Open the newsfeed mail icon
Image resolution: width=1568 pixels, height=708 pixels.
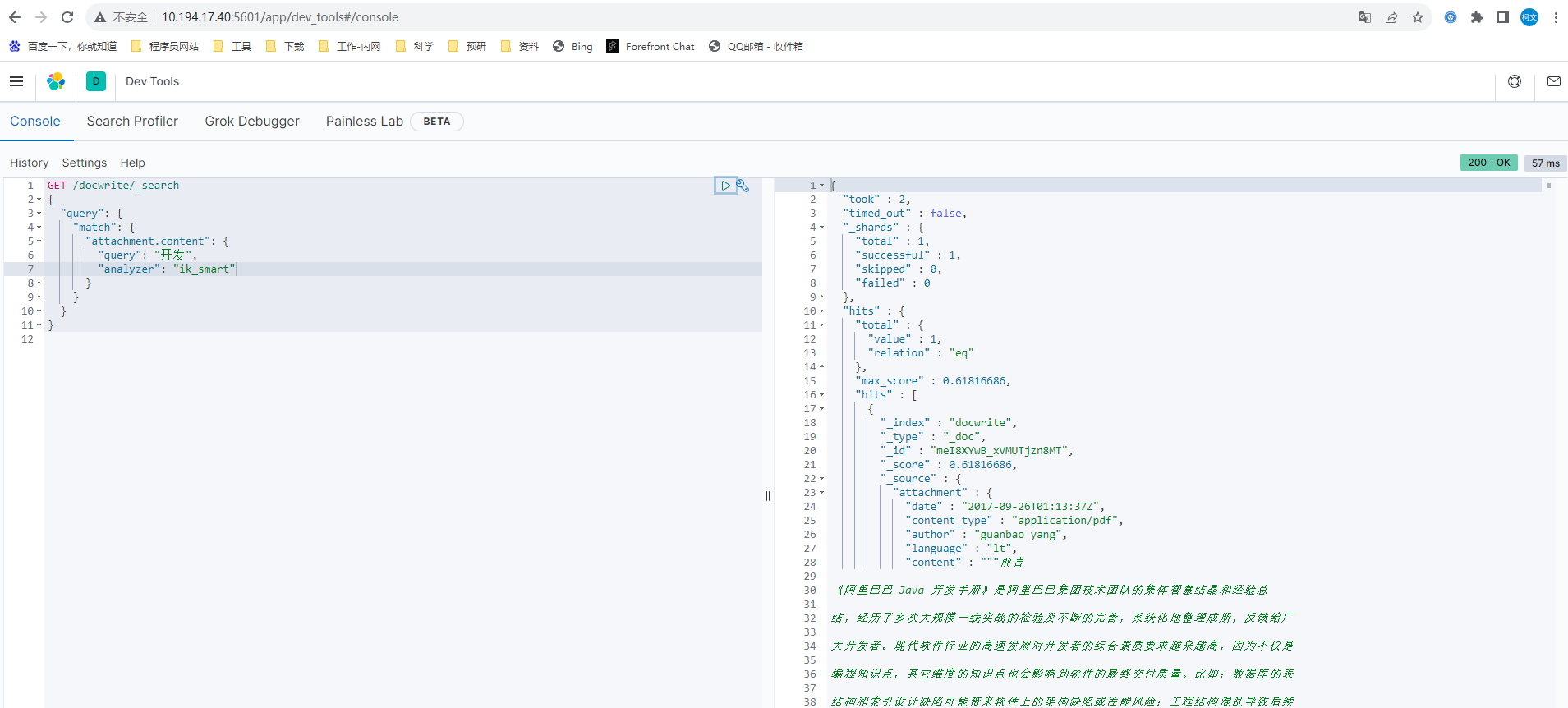[1553, 81]
